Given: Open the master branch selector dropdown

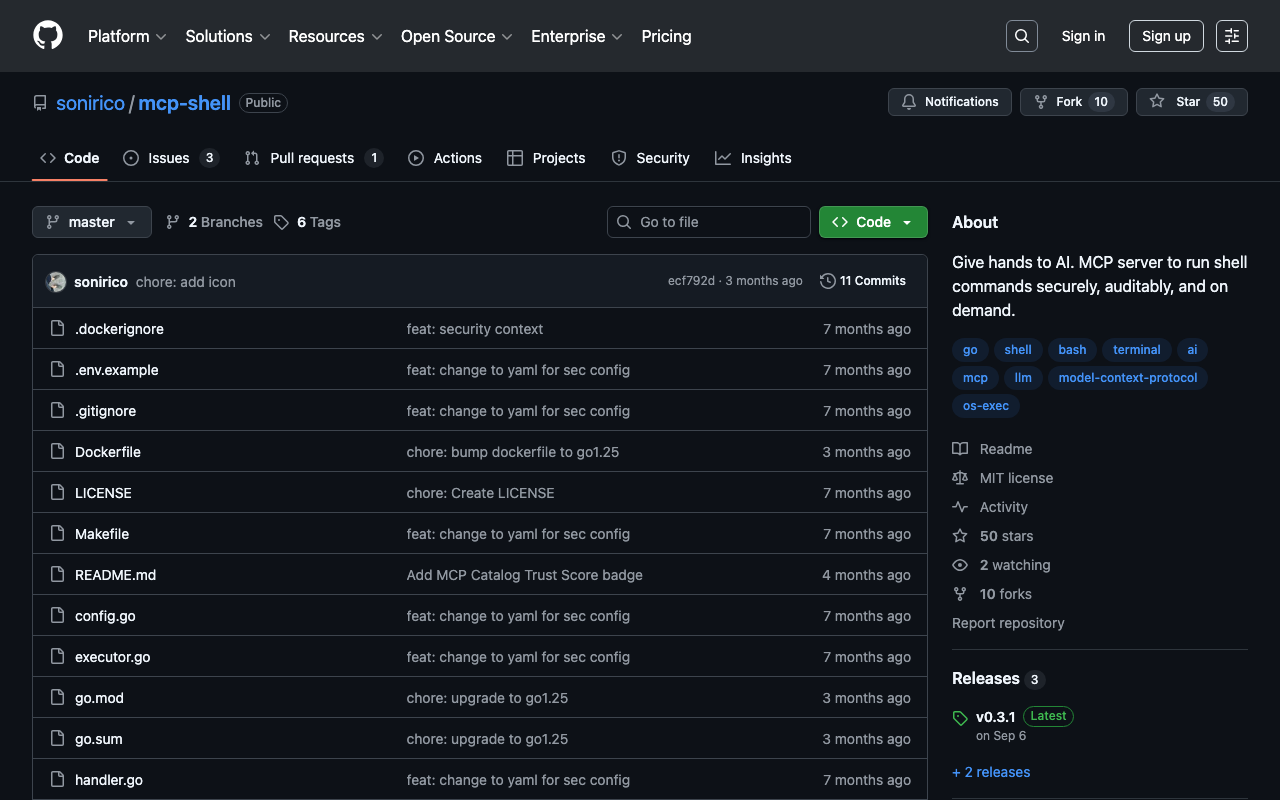Looking at the screenshot, I should (91, 222).
